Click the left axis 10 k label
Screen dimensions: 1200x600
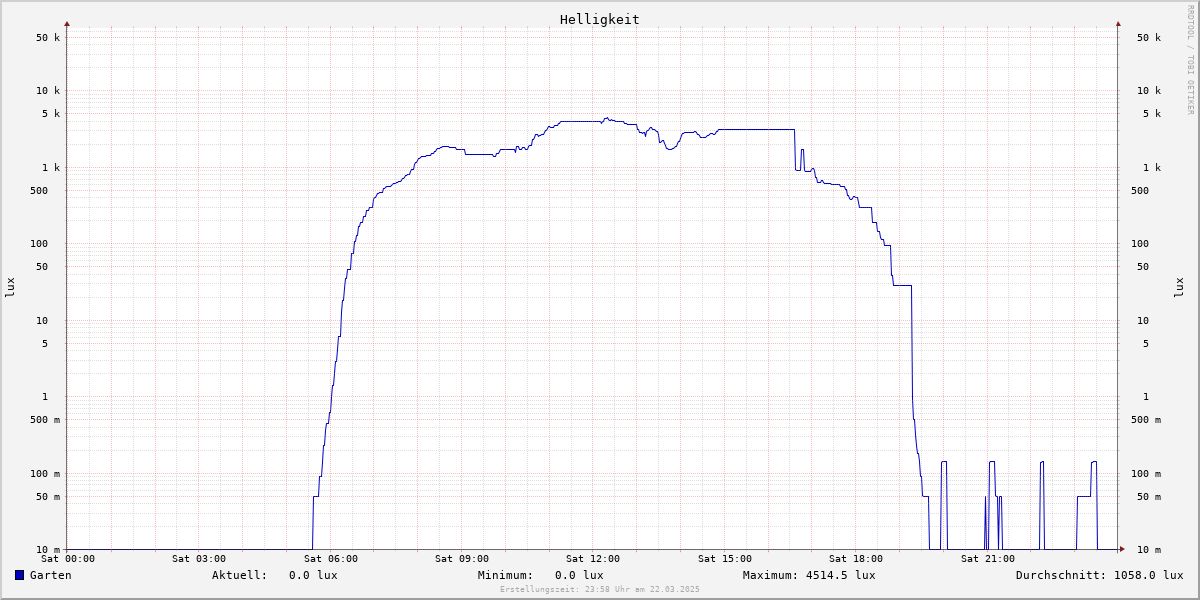click(48, 91)
